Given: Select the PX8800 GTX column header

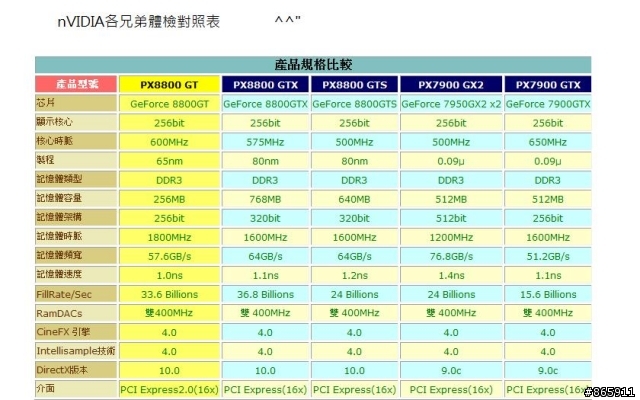Looking at the screenshot, I should coord(265,85).
